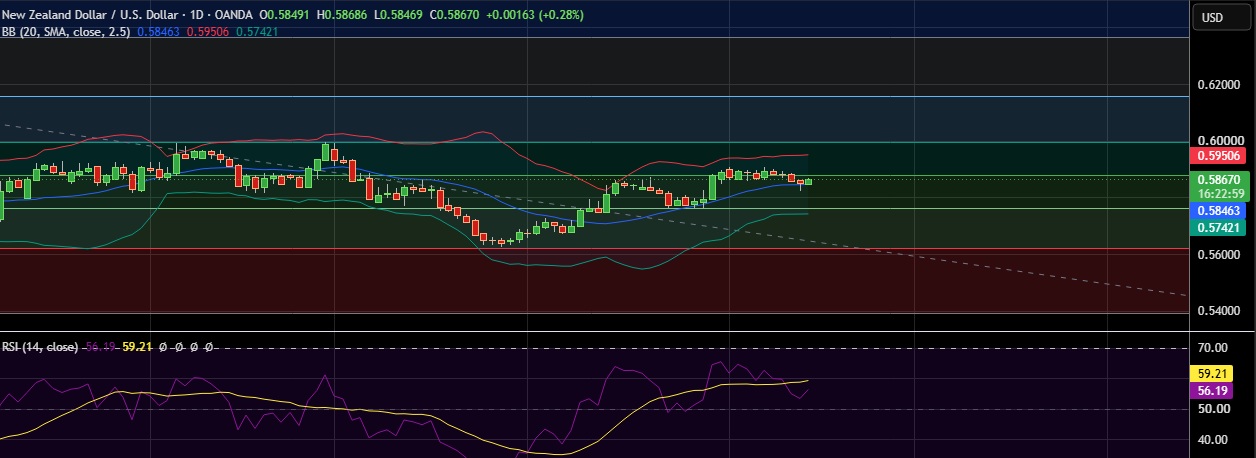
Task: Select the RSI (14, close) indicator legend
Action: tap(40, 347)
